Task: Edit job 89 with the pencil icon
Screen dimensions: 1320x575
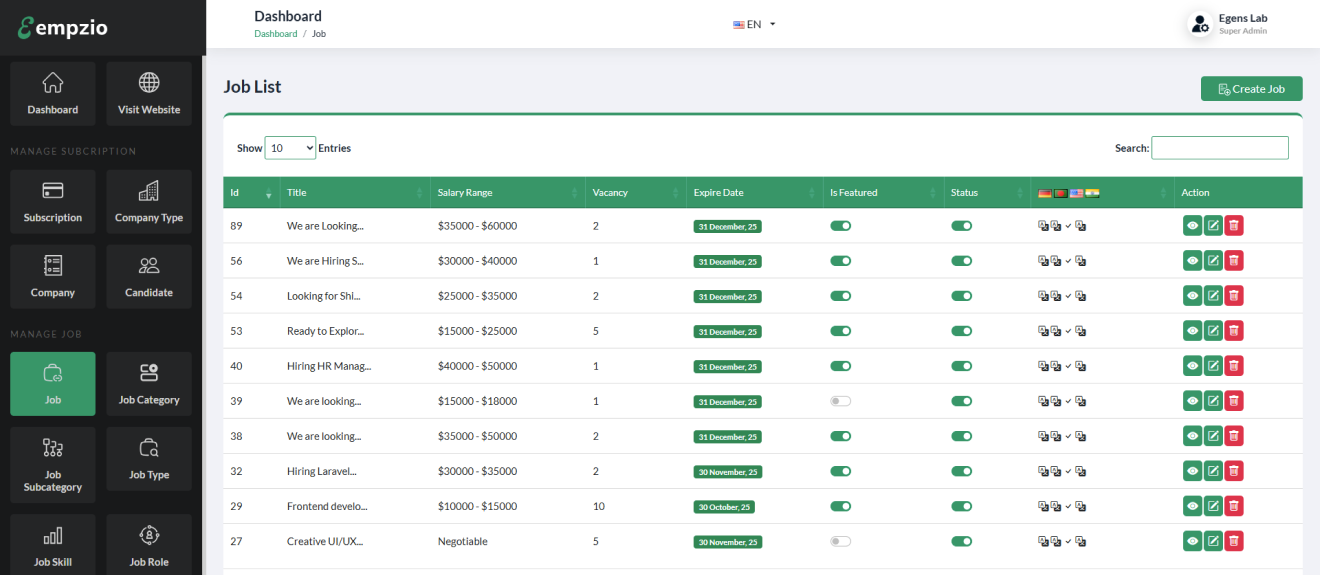Action: tap(1213, 226)
